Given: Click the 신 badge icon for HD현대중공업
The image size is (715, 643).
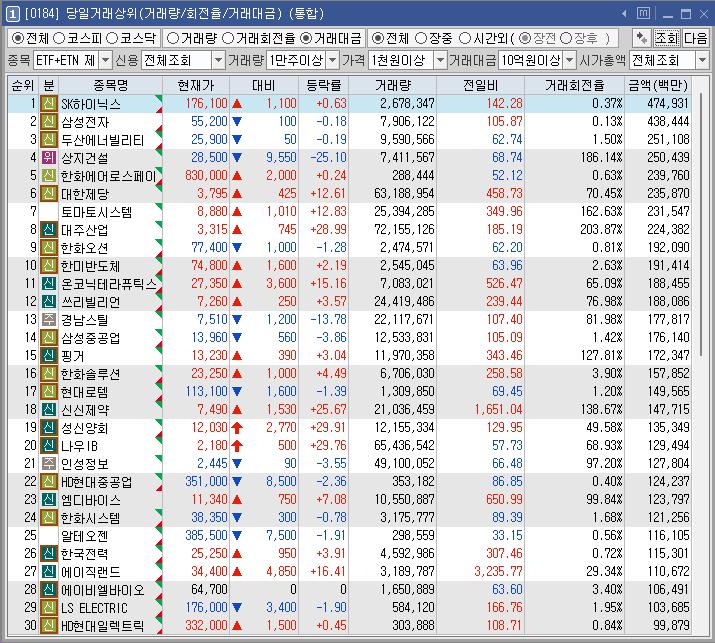Looking at the screenshot, I should click(x=48, y=482).
